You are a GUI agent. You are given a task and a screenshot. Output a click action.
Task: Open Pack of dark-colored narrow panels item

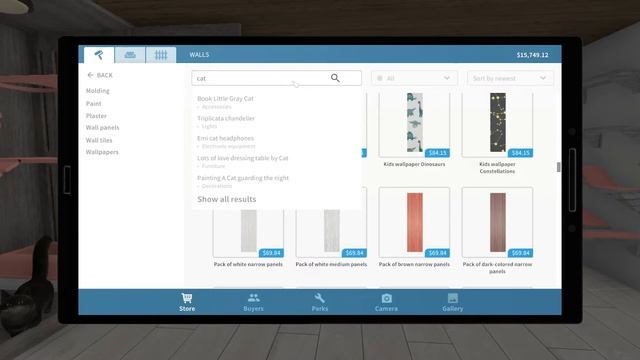coord(497,222)
